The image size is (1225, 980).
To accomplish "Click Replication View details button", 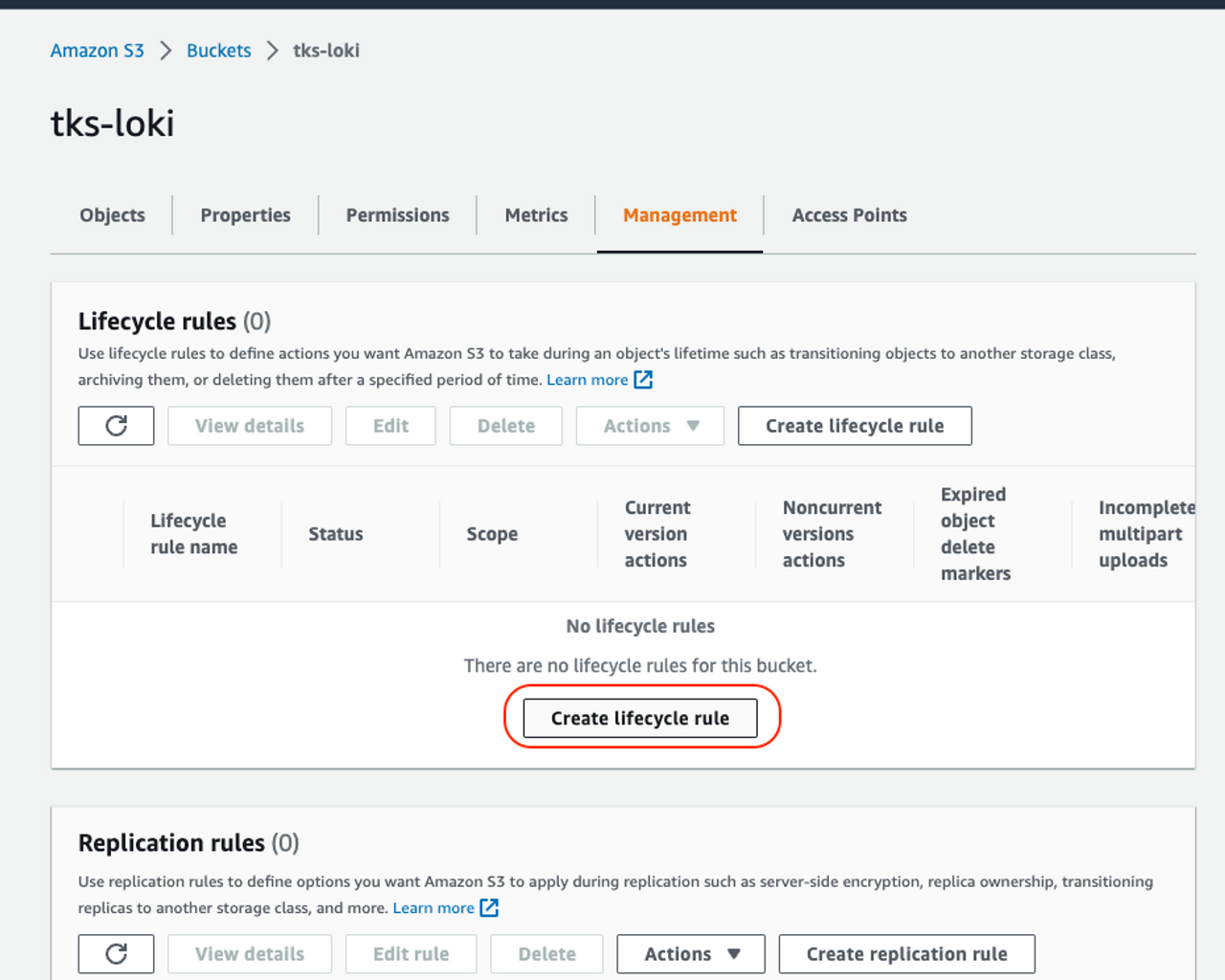I will click(x=250, y=954).
